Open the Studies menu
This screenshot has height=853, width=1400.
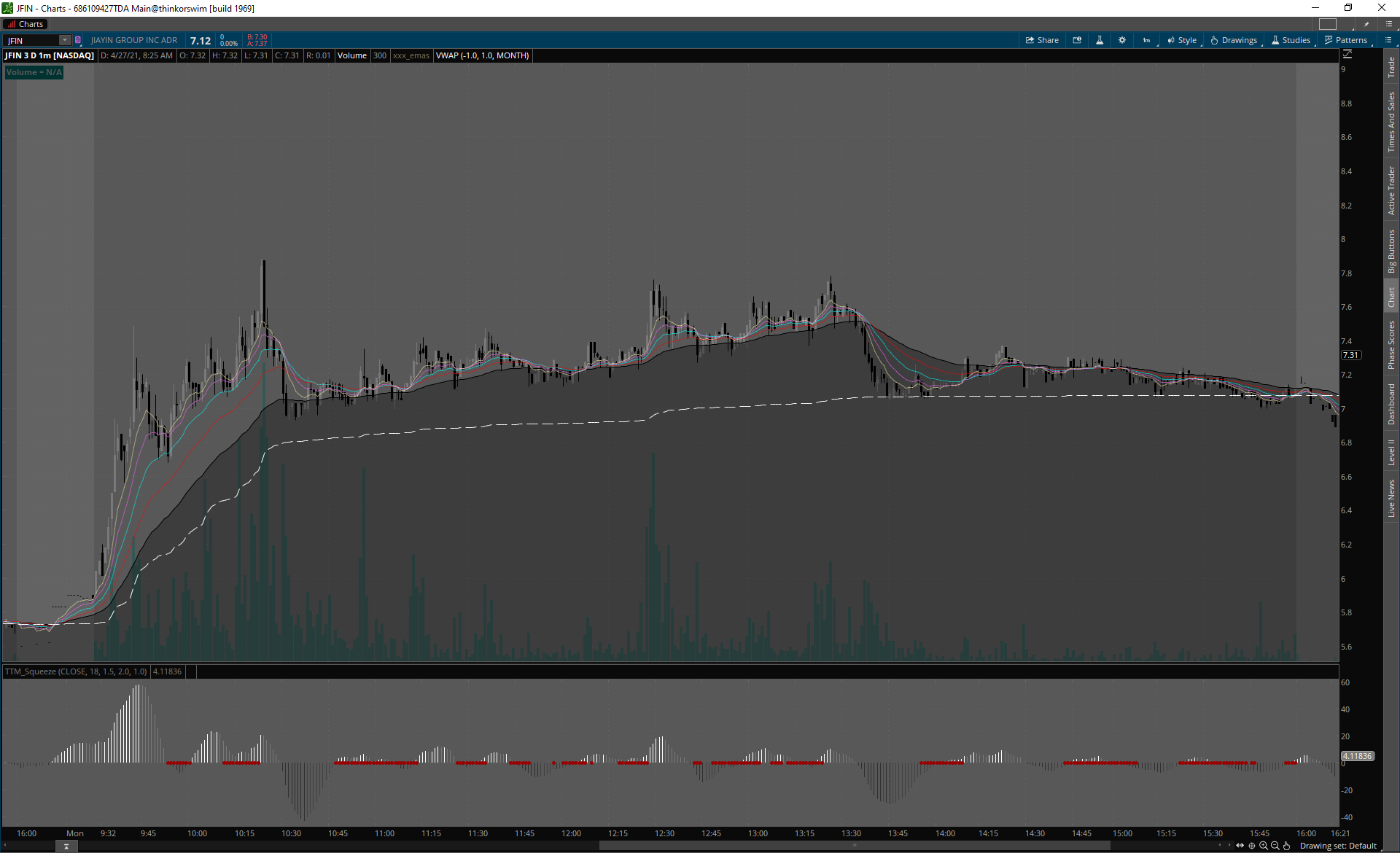click(1291, 40)
